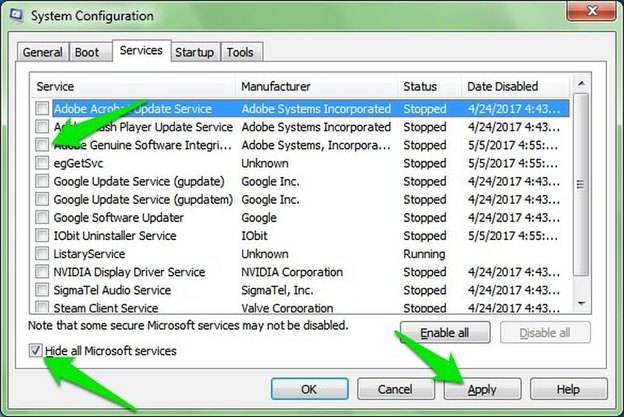Check the Adobe Acrobat Update Service box
This screenshot has height=417, width=624.
[x=42, y=109]
